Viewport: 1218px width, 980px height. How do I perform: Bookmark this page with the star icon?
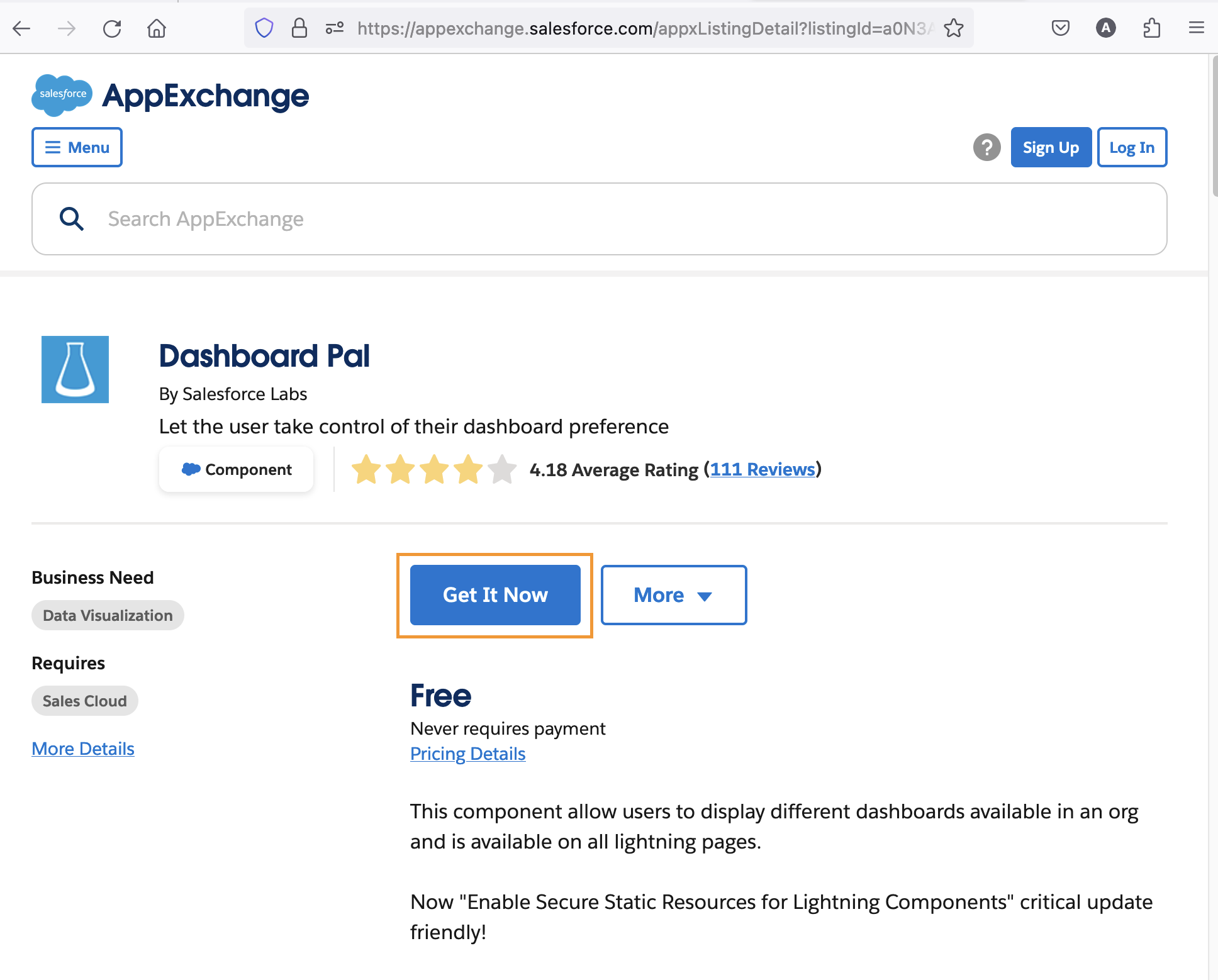[954, 28]
